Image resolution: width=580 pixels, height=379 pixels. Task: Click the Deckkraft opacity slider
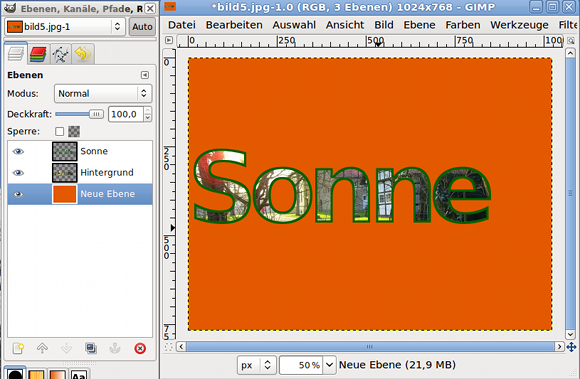point(80,114)
